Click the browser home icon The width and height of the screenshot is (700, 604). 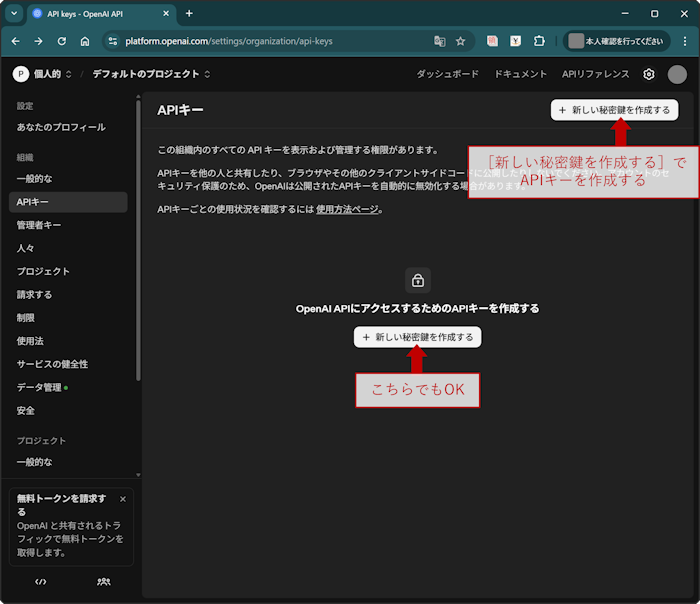(85, 41)
